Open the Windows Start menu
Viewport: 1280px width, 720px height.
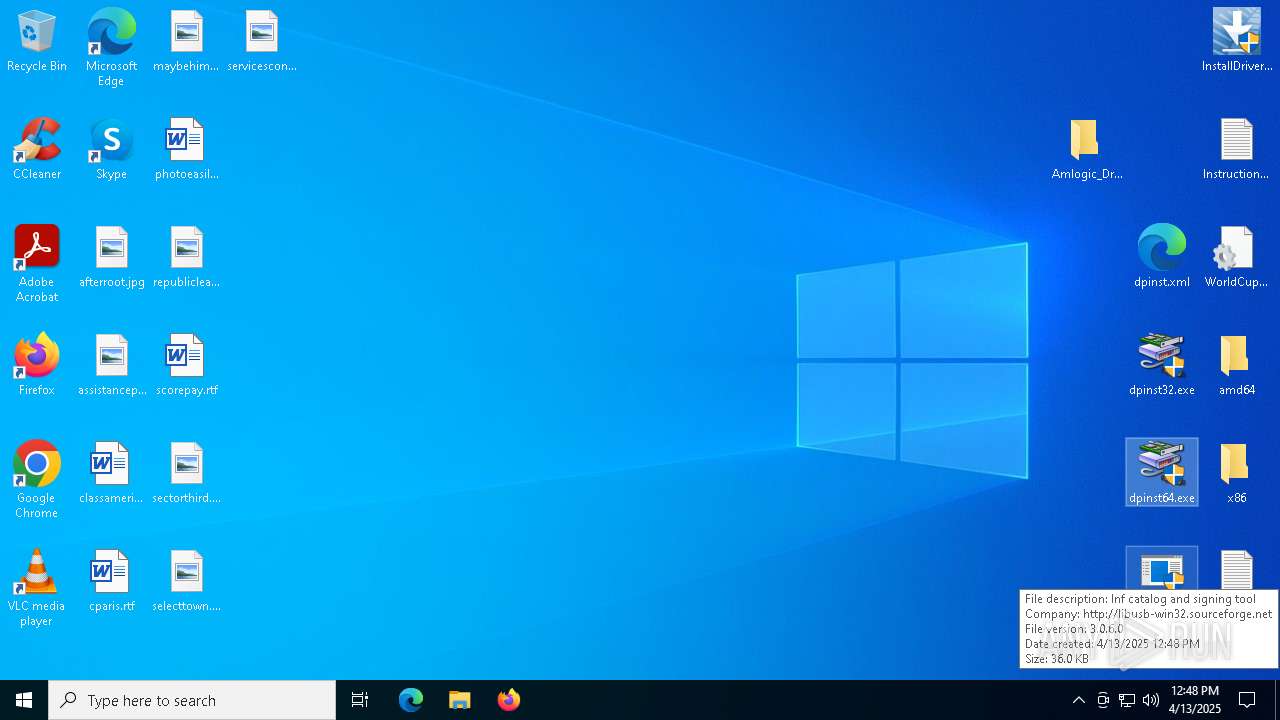click(x=24, y=700)
